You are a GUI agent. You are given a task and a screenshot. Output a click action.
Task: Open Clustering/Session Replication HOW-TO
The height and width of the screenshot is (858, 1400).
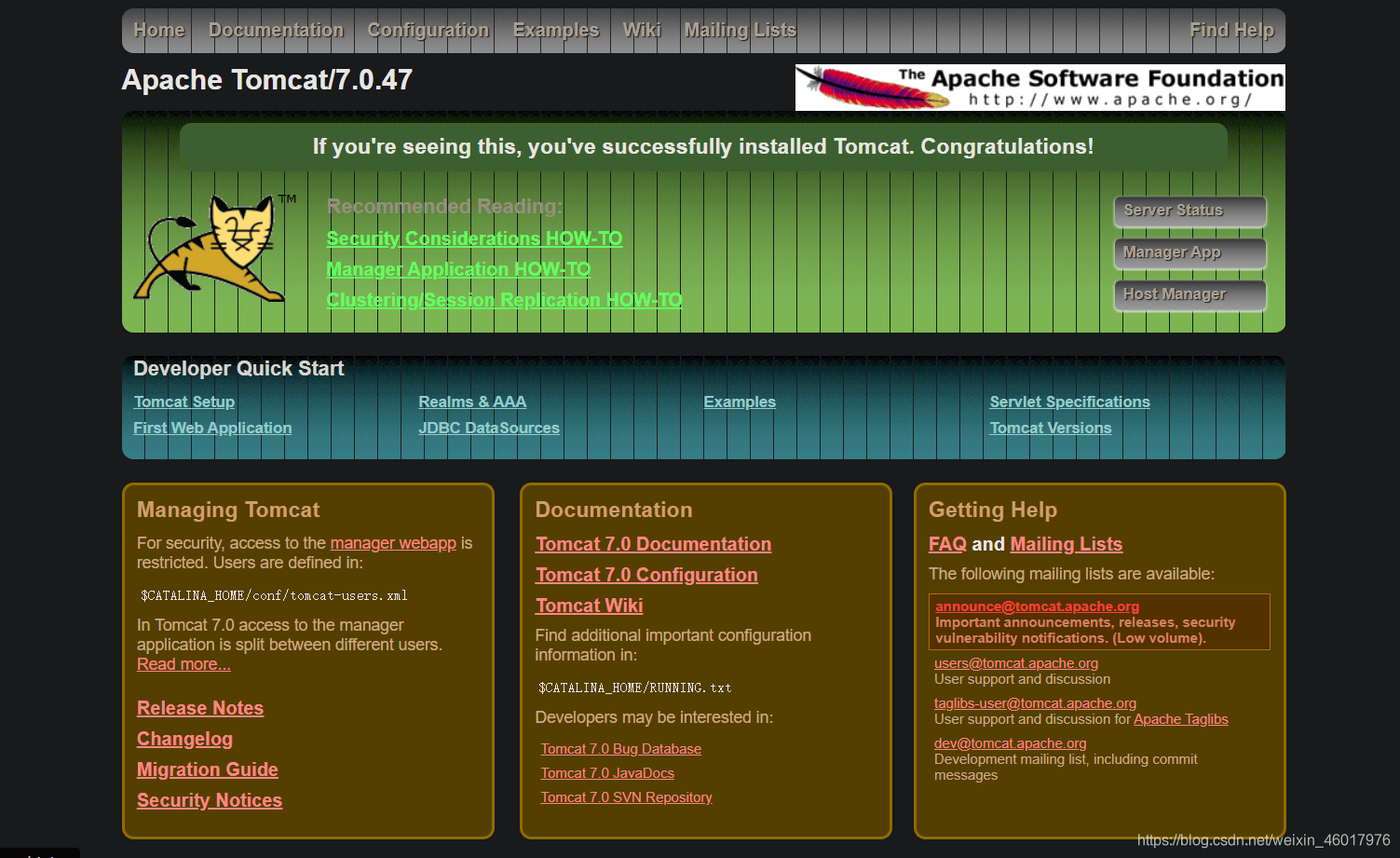click(504, 300)
